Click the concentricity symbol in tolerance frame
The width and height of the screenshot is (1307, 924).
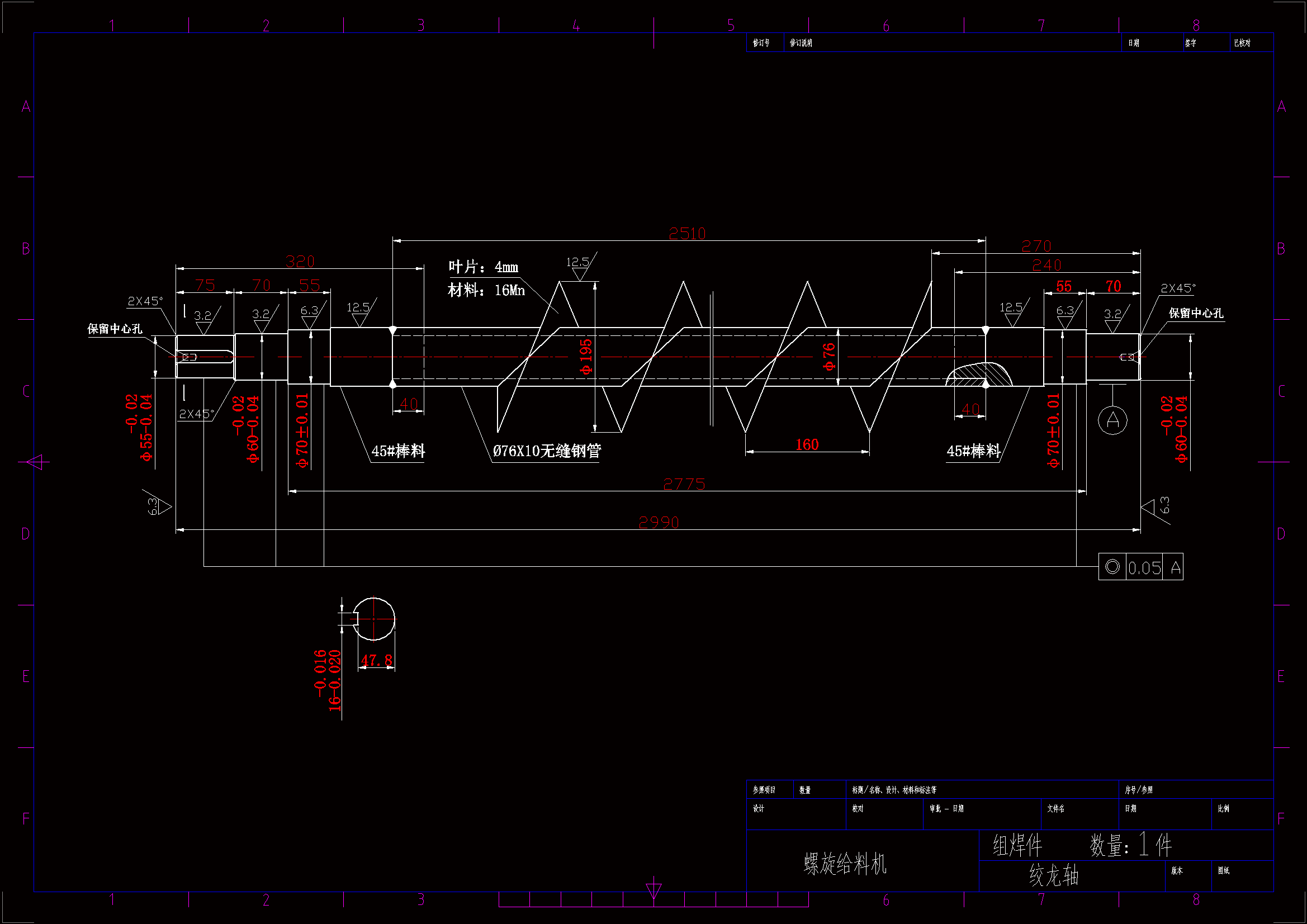pyautogui.click(x=1112, y=567)
